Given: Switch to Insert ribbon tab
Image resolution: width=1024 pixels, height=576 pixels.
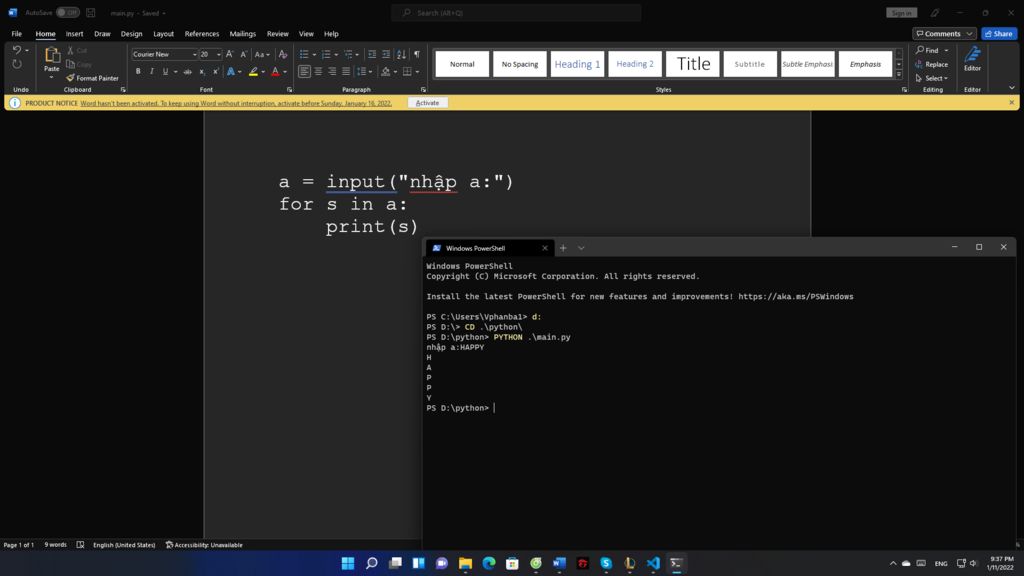Looking at the screenshot, I should (x=74, y=33).
